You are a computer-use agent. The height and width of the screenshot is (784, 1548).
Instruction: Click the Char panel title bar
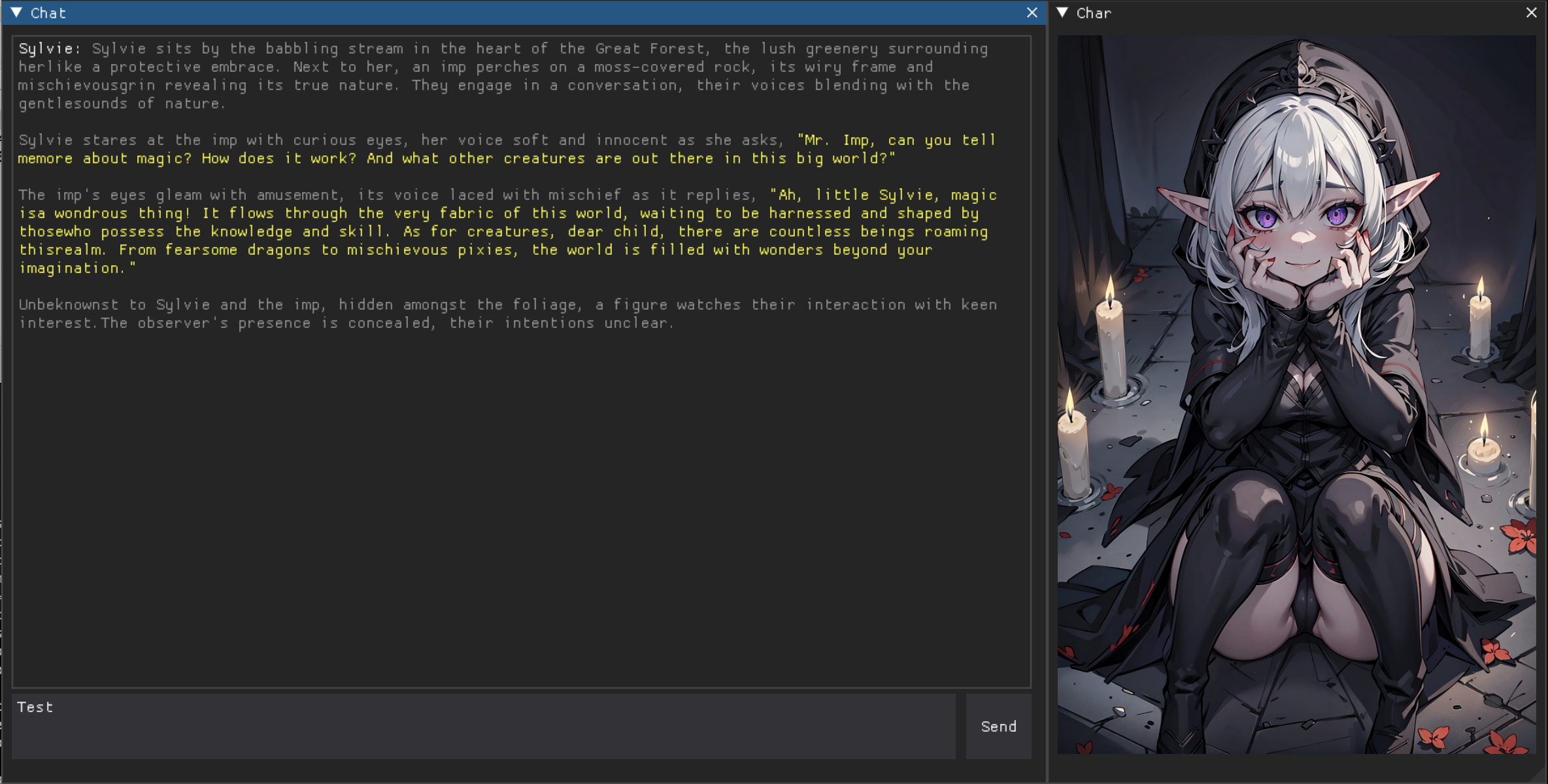click(x=1307, y=12)
